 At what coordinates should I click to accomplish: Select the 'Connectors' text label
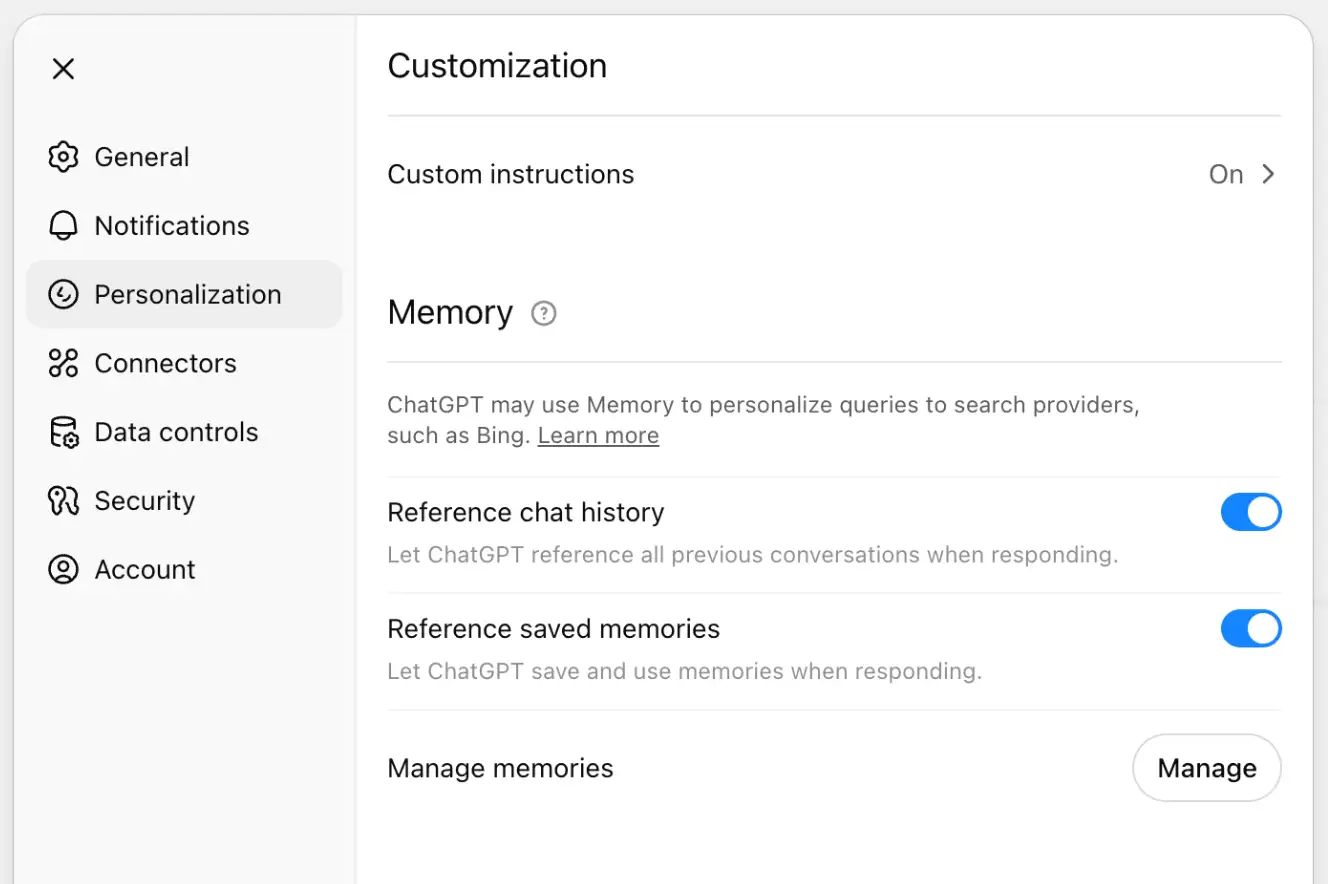tap(165, 363)
